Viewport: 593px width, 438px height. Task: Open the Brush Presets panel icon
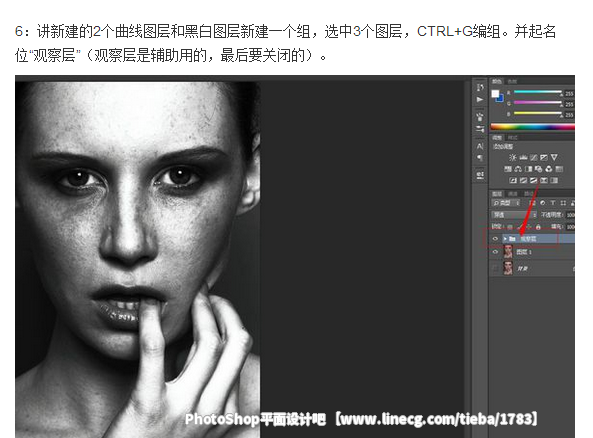[480, 129]
